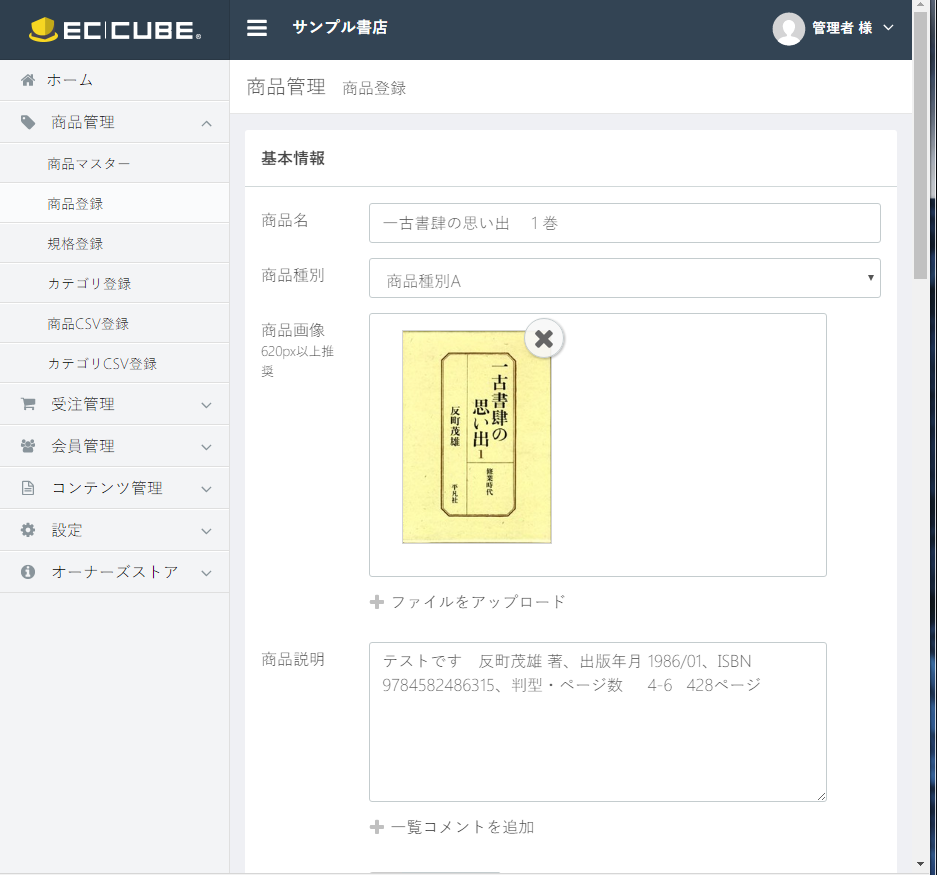937x875 pixels.
Task: Click the 会員管理 menu label
Action: (83, 446)
